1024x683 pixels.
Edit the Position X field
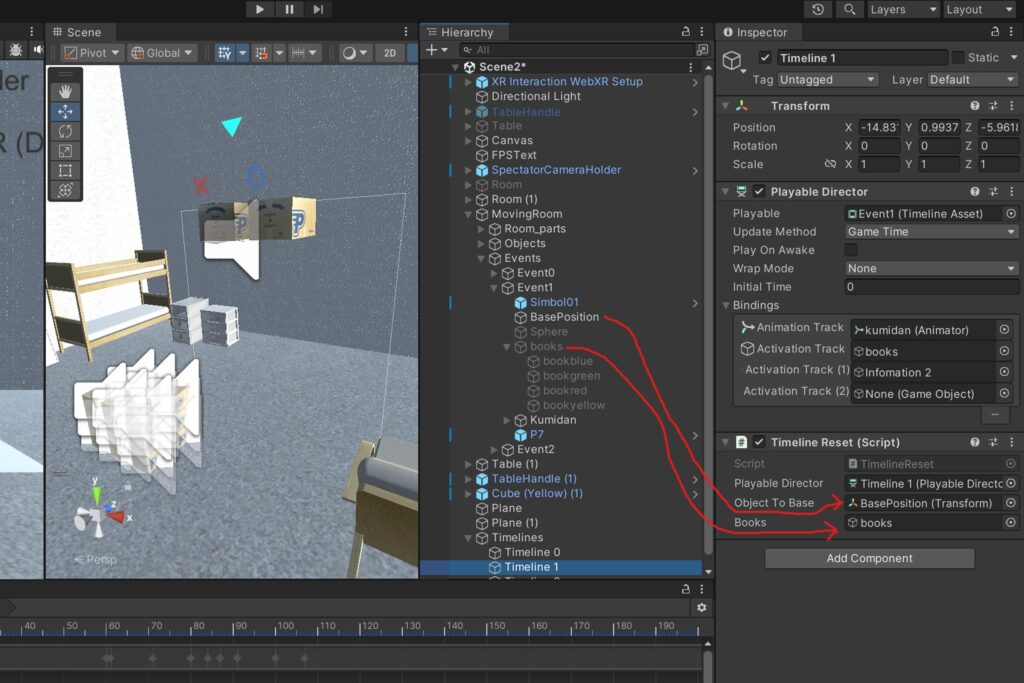coord(879,127)
